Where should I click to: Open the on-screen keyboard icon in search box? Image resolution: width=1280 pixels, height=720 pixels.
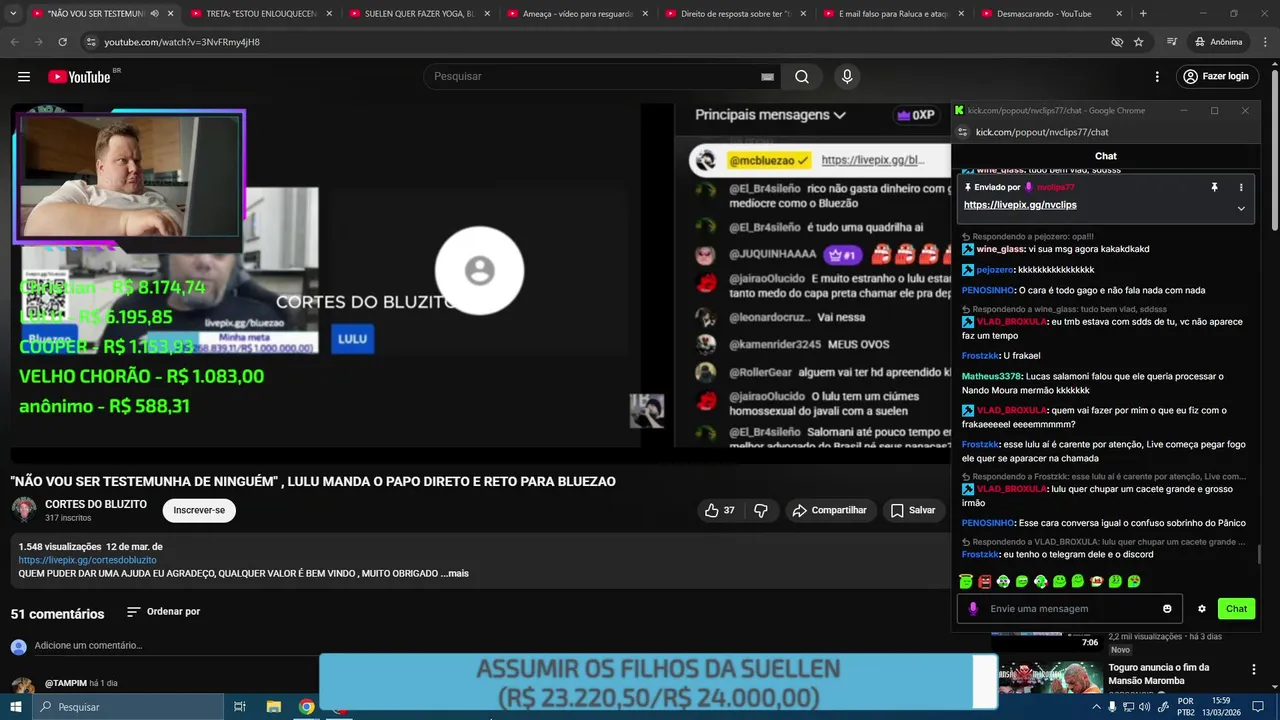(767, 77)
